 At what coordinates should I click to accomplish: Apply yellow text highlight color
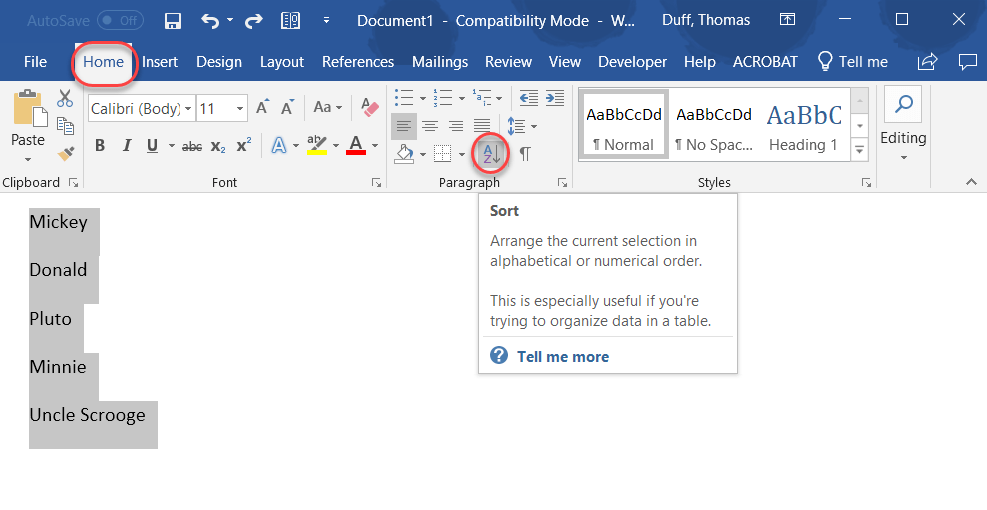pos(317,145)
